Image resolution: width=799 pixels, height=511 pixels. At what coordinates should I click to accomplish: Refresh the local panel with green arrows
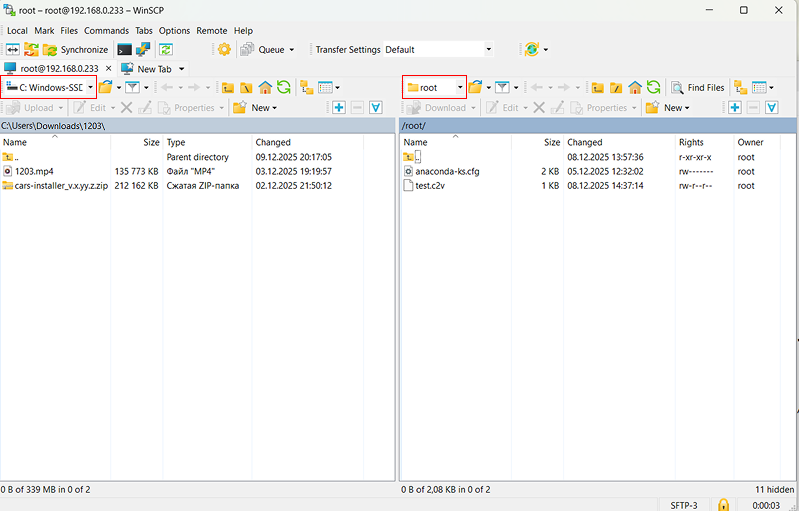tap(284, 87)
